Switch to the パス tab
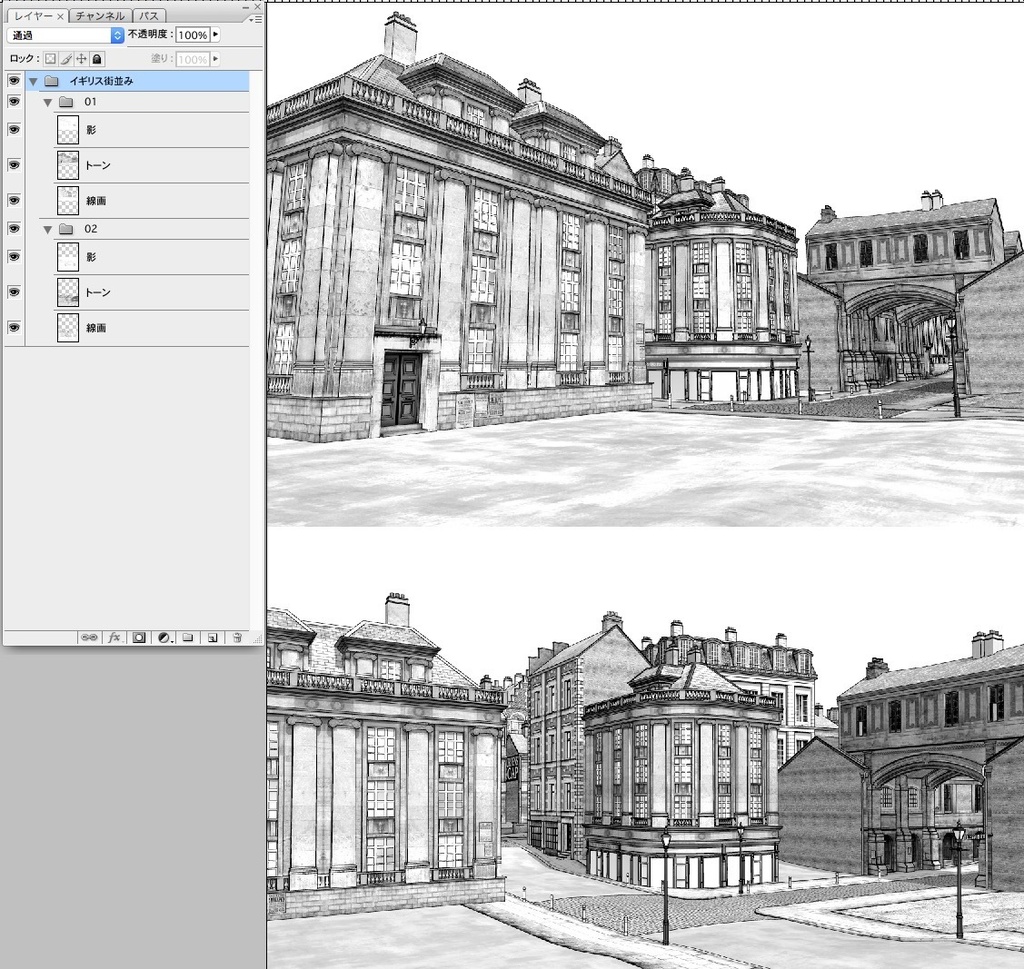 tap(148, 16)
